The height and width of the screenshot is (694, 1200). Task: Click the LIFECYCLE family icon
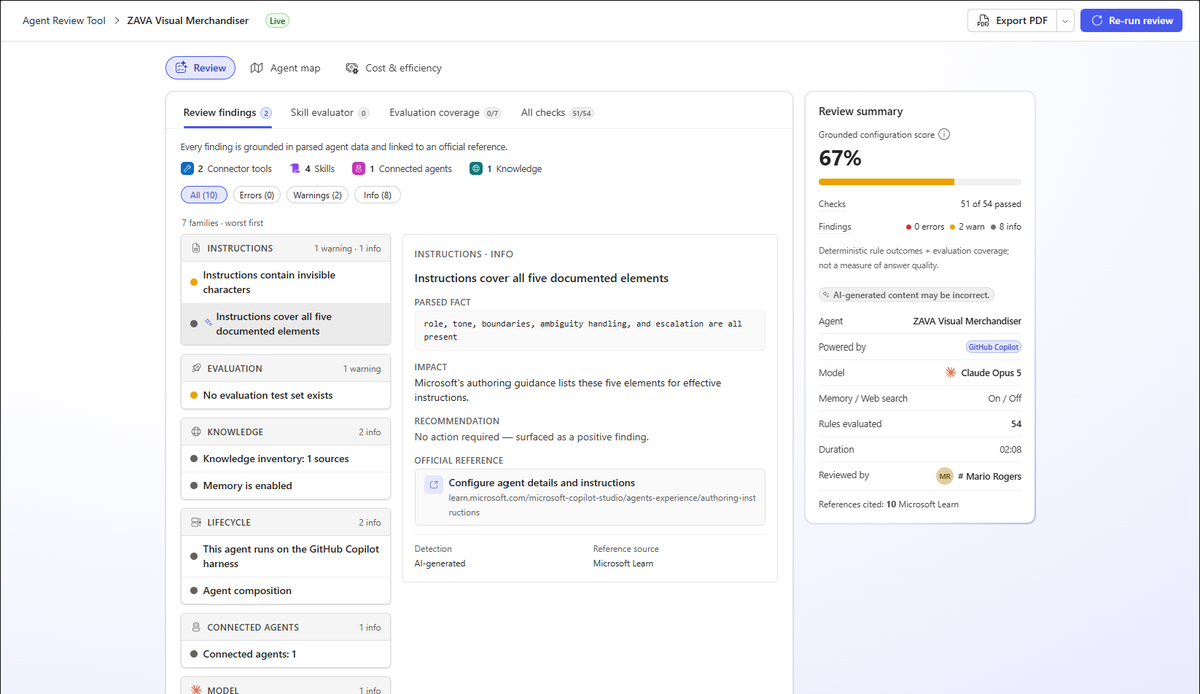coord(195,522)
